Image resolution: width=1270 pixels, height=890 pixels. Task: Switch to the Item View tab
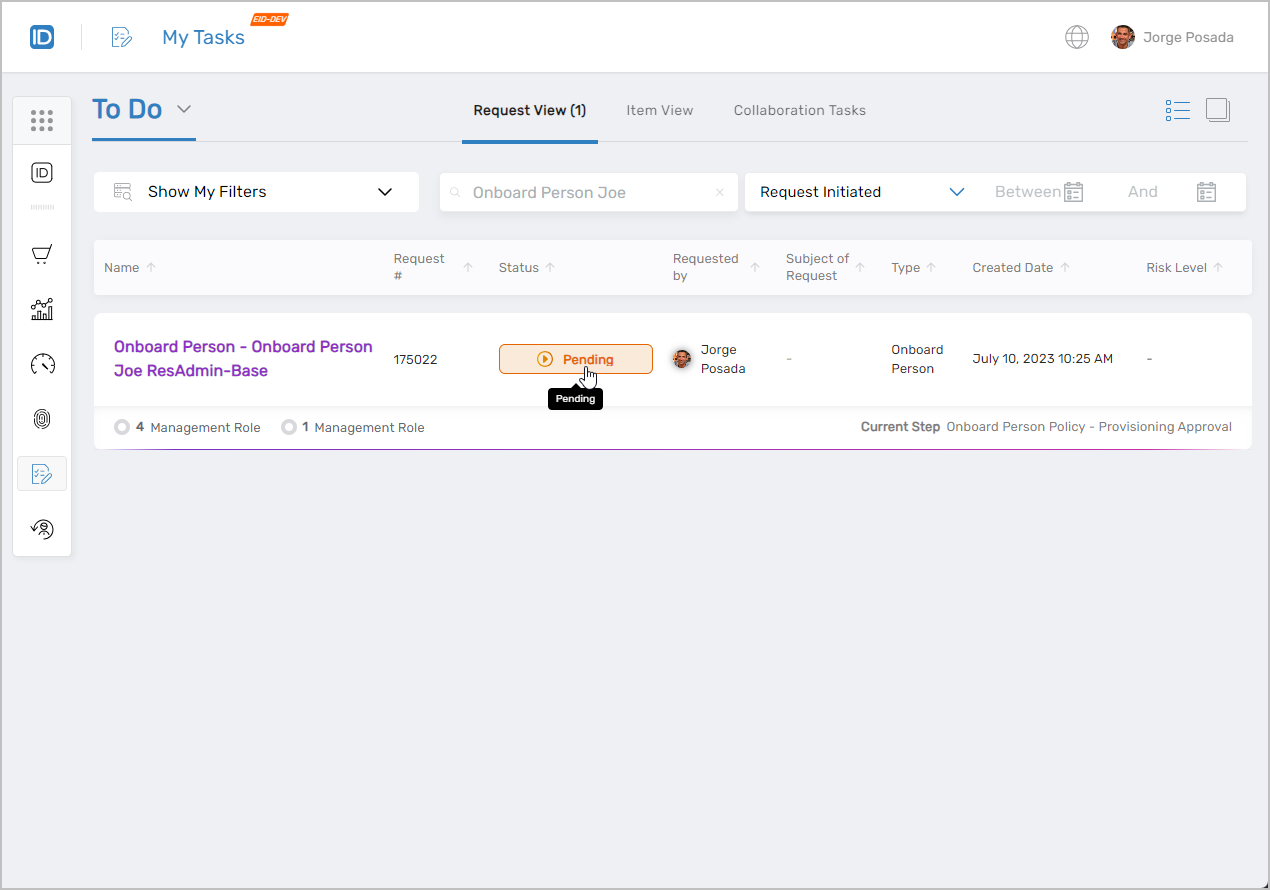[x=659, y=110]
